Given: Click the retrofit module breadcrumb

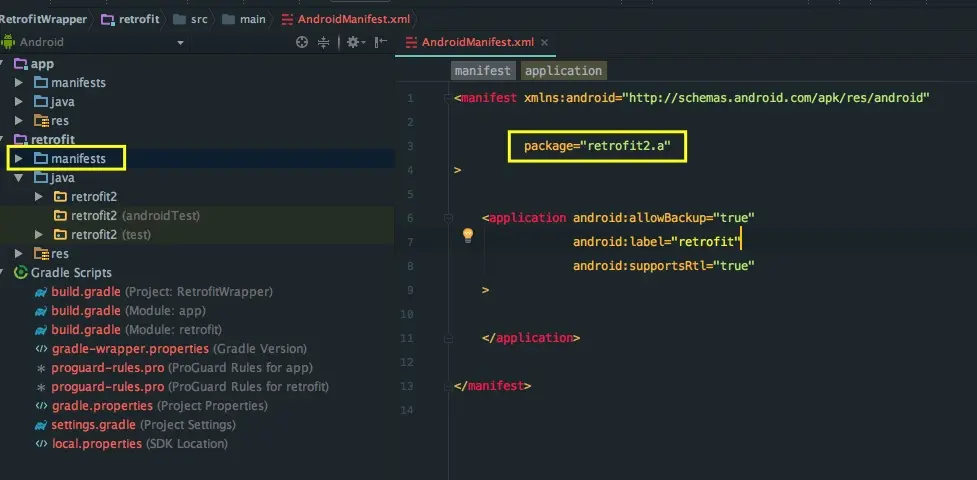Looking at the screenshot, I should 130,19.
